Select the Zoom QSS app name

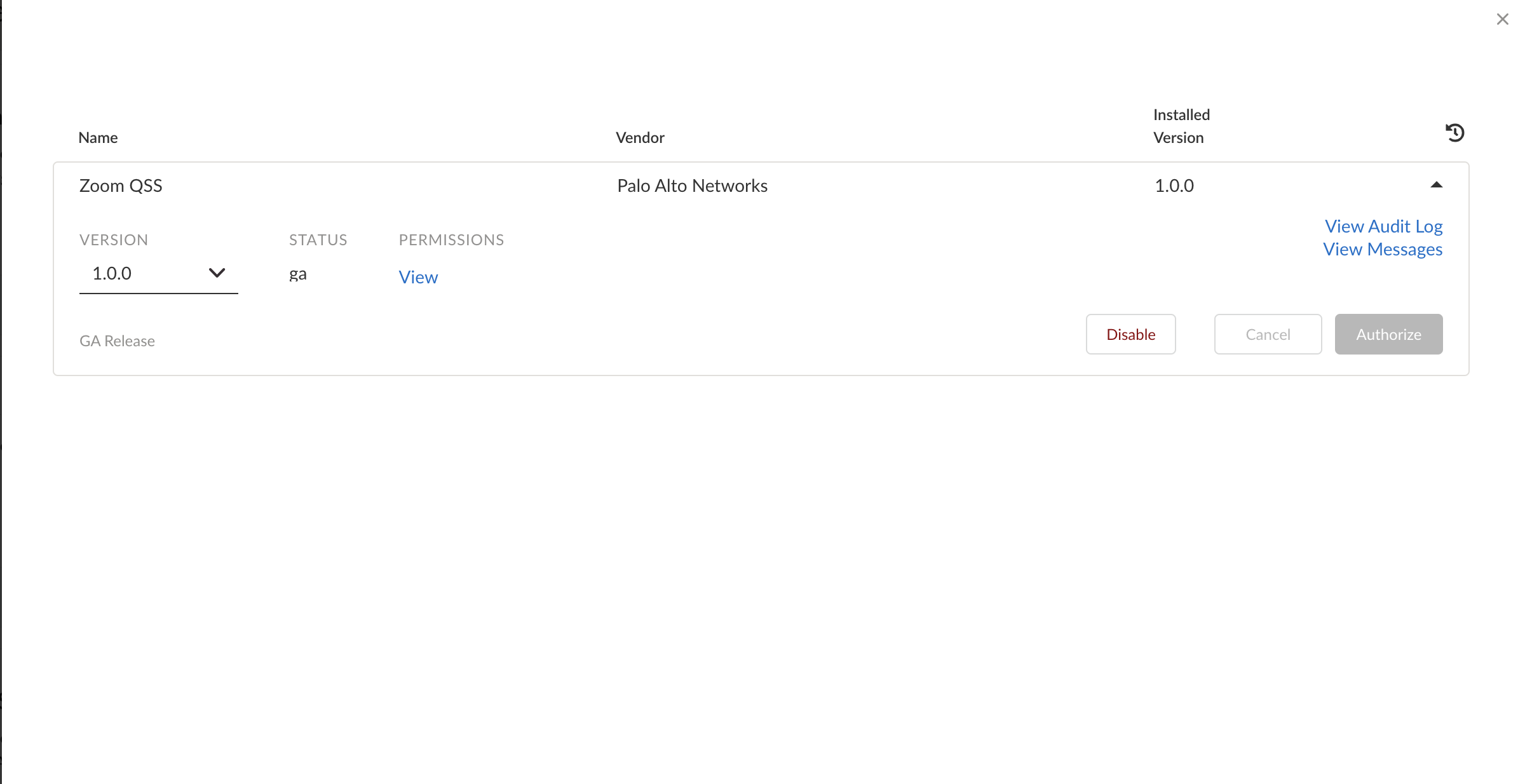121,186
